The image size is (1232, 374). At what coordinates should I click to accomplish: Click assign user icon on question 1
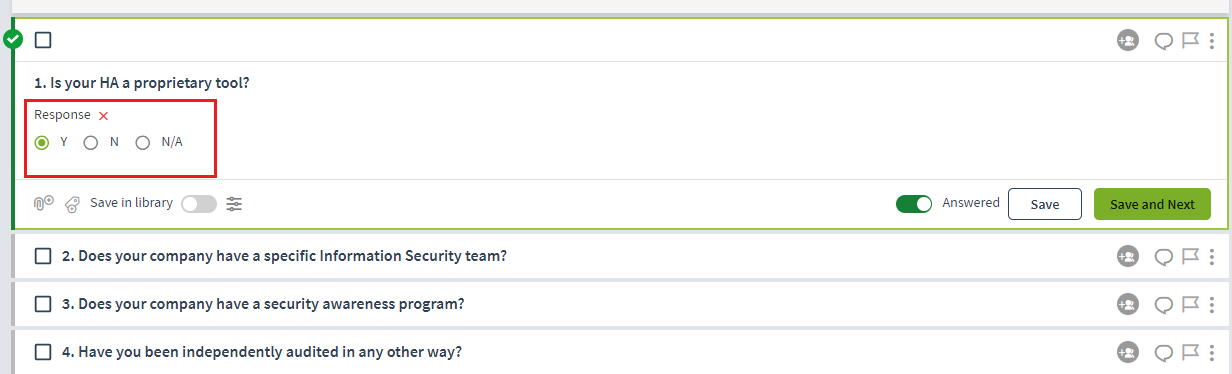click(1128, 41)
